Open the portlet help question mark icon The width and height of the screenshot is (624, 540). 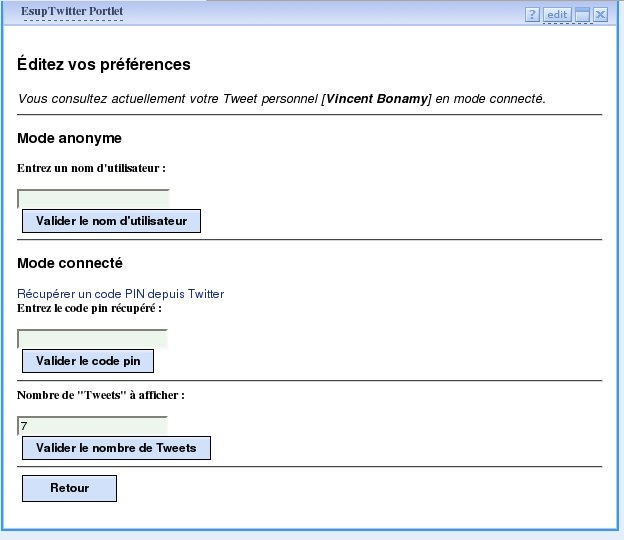[x=532, y=14]
